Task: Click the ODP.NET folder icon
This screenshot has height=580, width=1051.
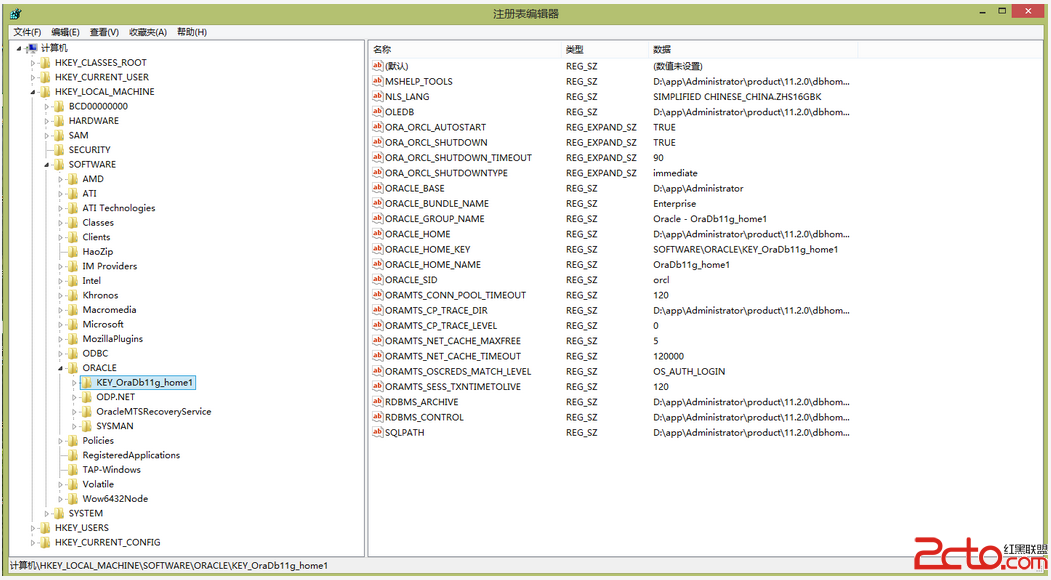Action: [86, 397]
